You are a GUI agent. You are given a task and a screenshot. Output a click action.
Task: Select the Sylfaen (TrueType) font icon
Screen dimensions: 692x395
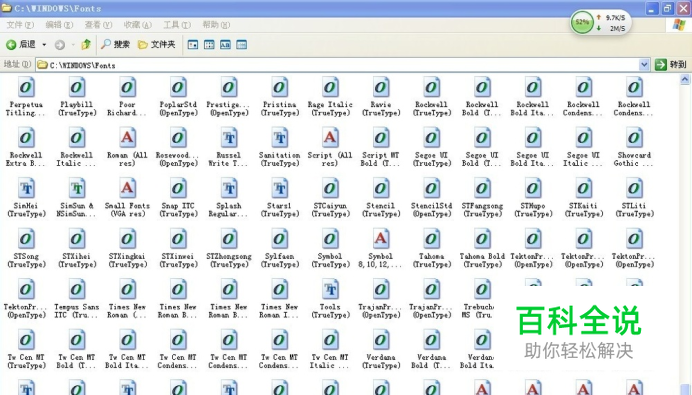[x=279, y=239]
